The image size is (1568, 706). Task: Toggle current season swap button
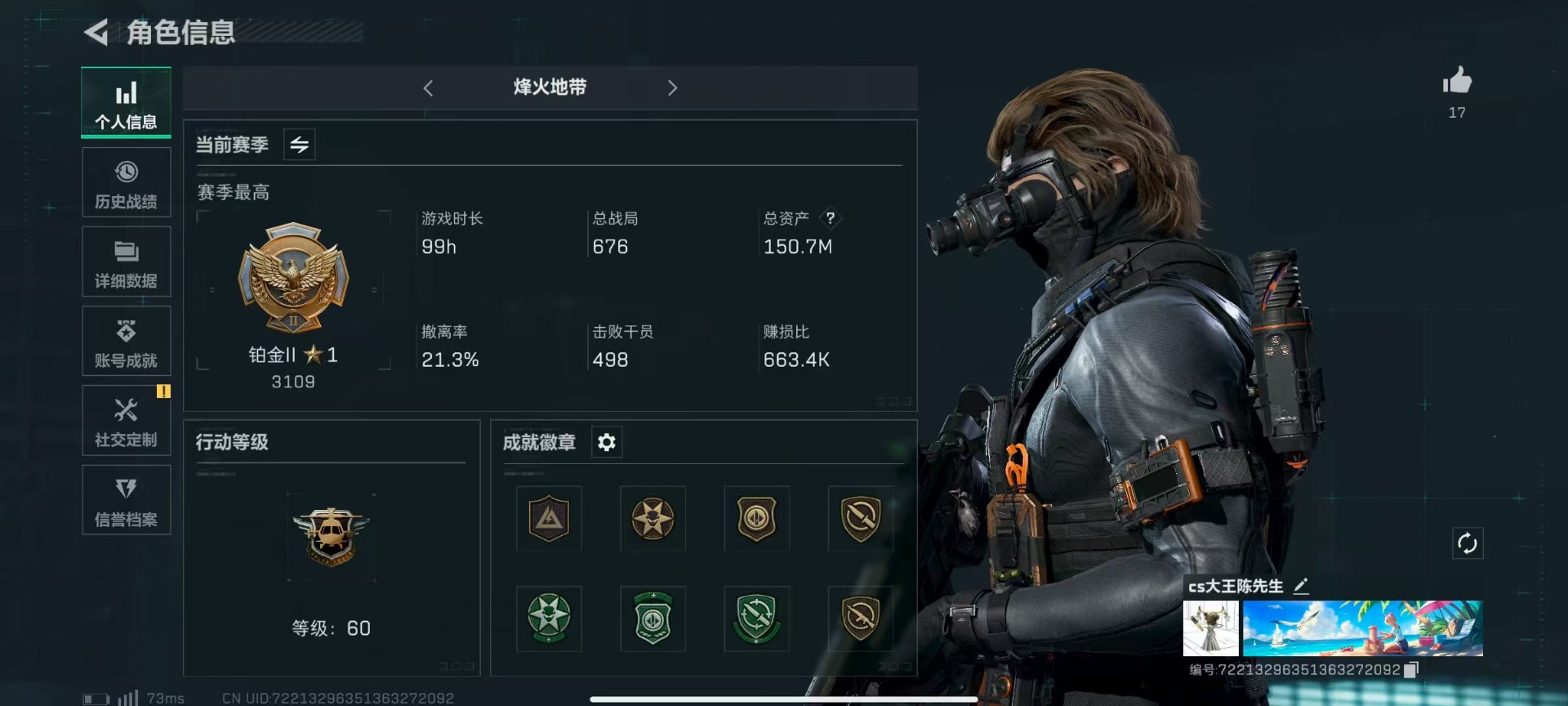pos(299,145)
